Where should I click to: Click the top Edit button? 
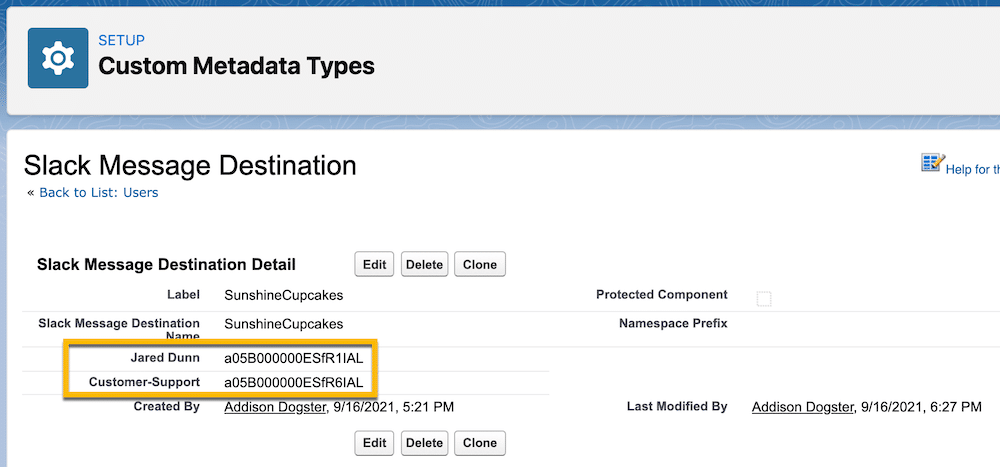(374, 265)
